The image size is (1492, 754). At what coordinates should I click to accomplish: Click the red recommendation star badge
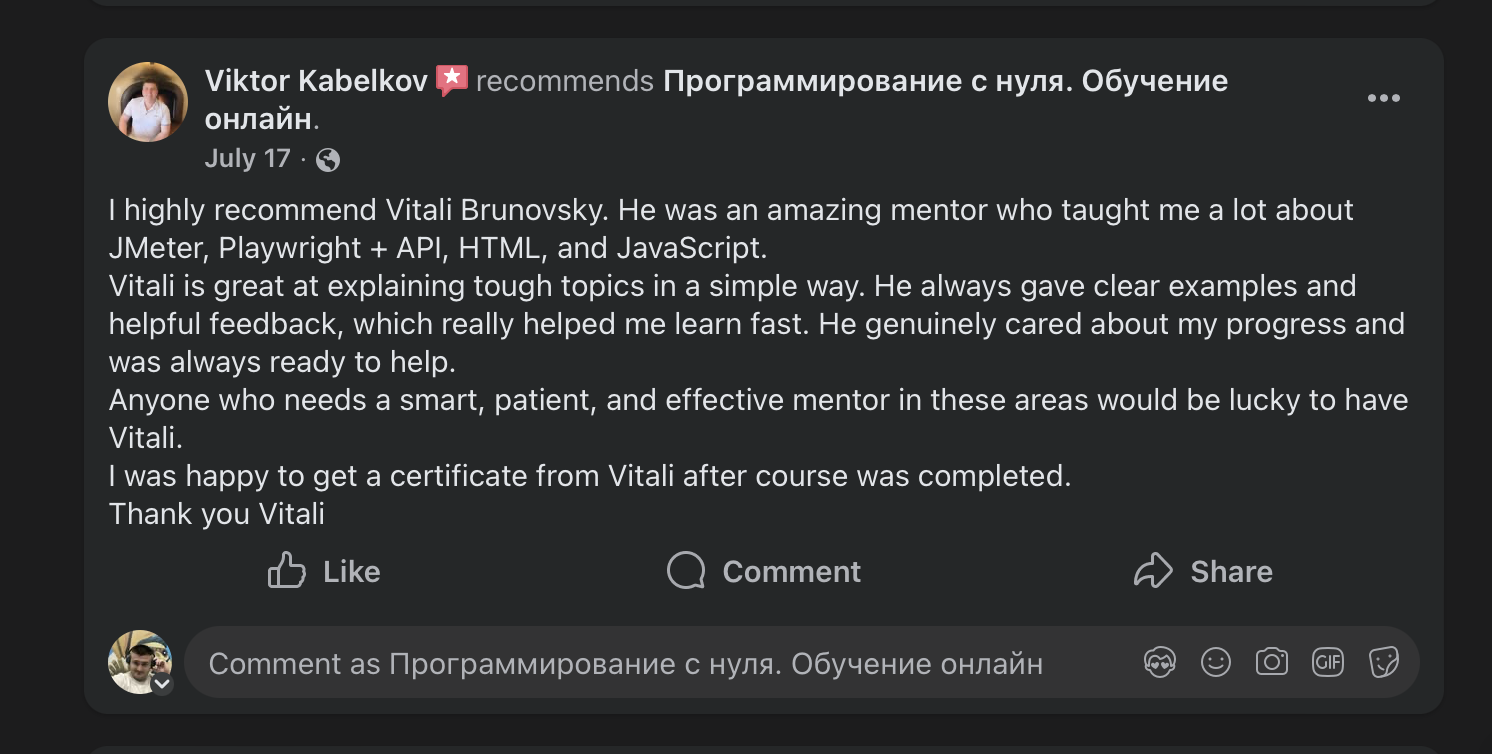coord(452,80)
